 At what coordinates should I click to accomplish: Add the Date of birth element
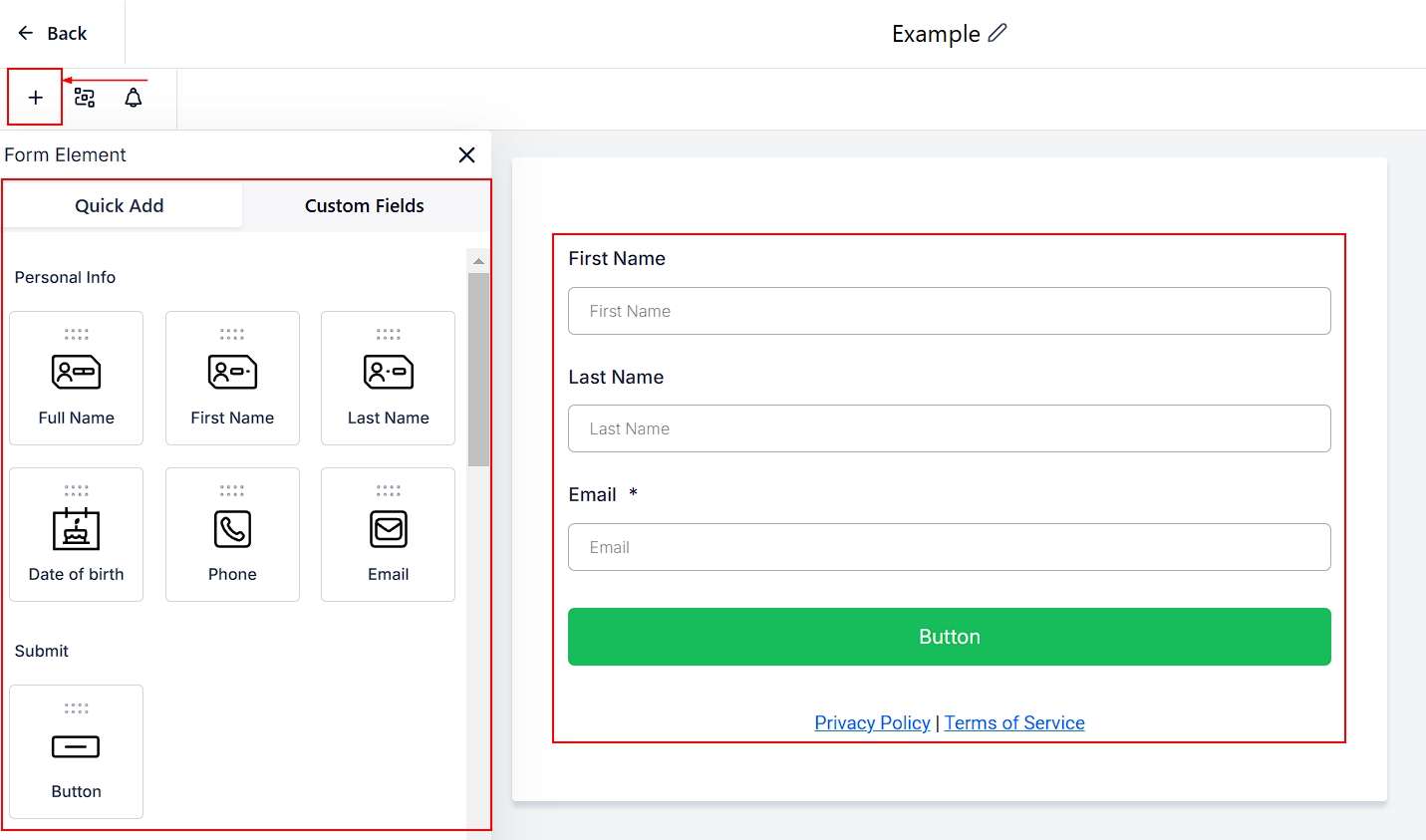pyautogui.click(x=77, y=534)
